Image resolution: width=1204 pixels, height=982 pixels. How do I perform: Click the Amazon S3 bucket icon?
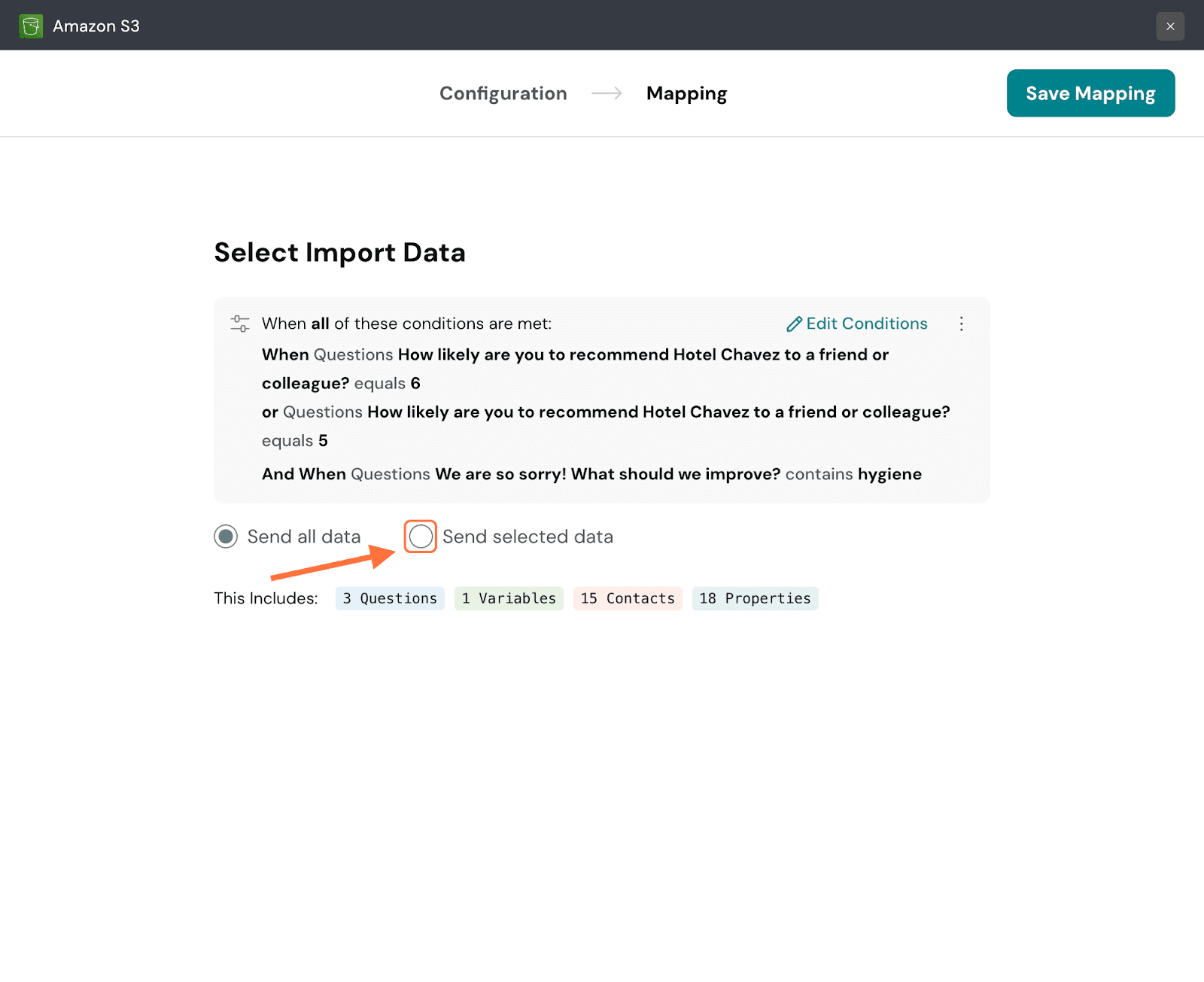point(31,26)
